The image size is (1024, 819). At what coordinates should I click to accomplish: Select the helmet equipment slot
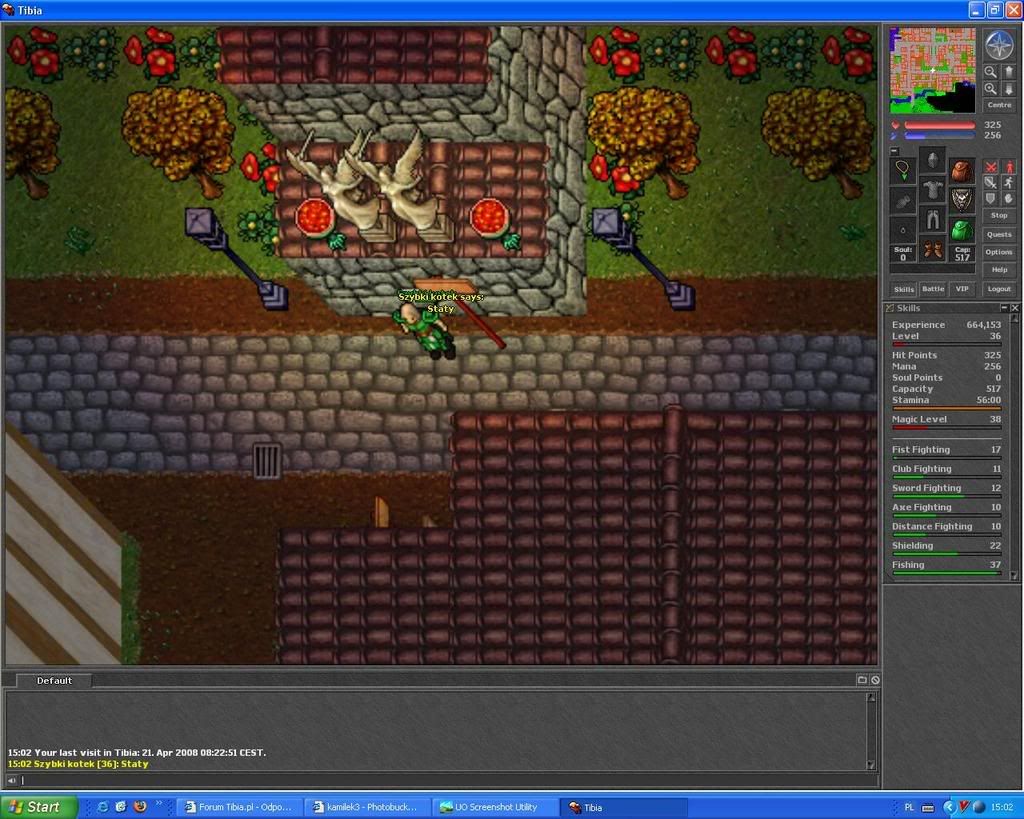tap(933, 160)
